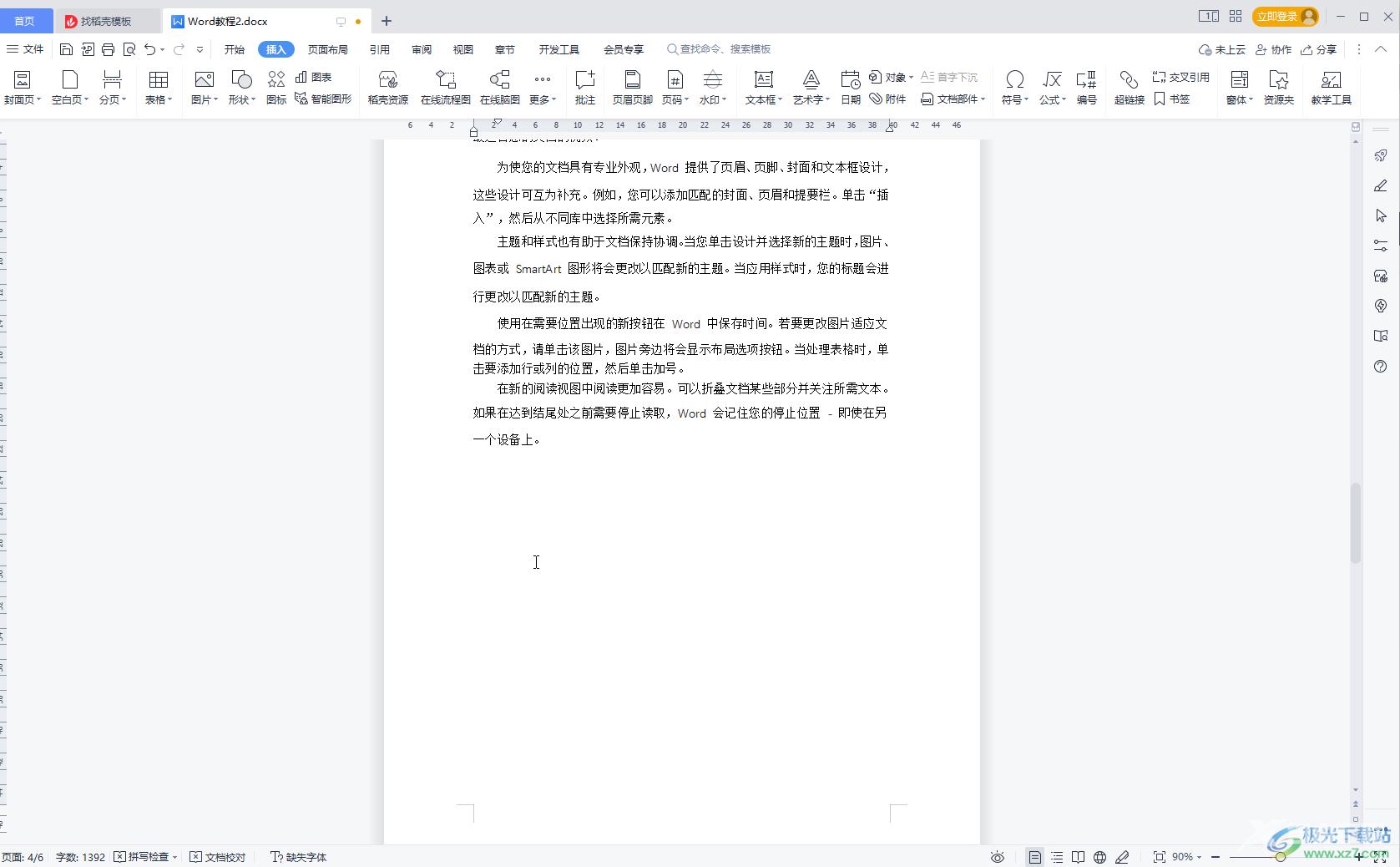Image resolution: width=1400 pixels, height=867 pixels.
Task: Switch to reading view in status bar
Action: click(1079, 857)
